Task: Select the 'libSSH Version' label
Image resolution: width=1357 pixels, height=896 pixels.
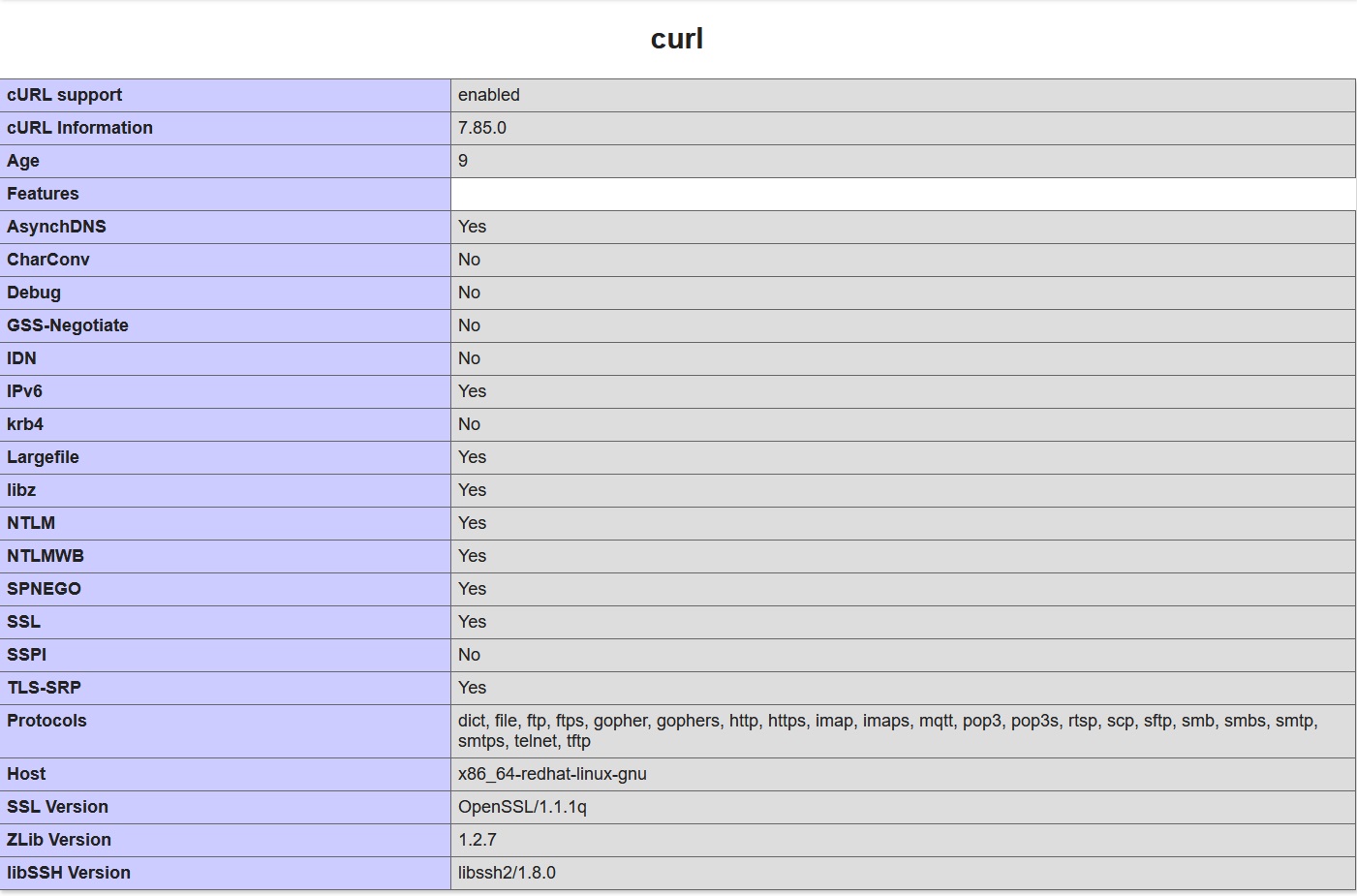Action: click(69, 873)
